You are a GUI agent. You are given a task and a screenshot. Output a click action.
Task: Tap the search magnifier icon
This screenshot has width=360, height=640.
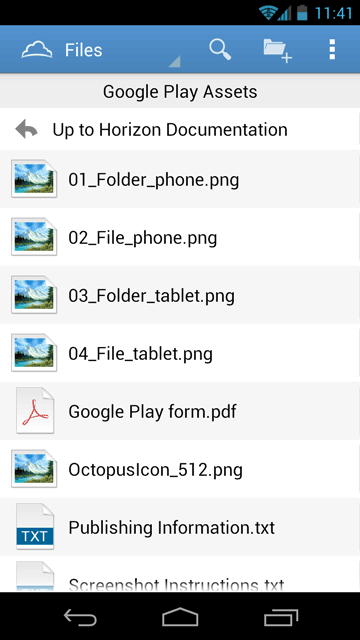pos(220,50)
